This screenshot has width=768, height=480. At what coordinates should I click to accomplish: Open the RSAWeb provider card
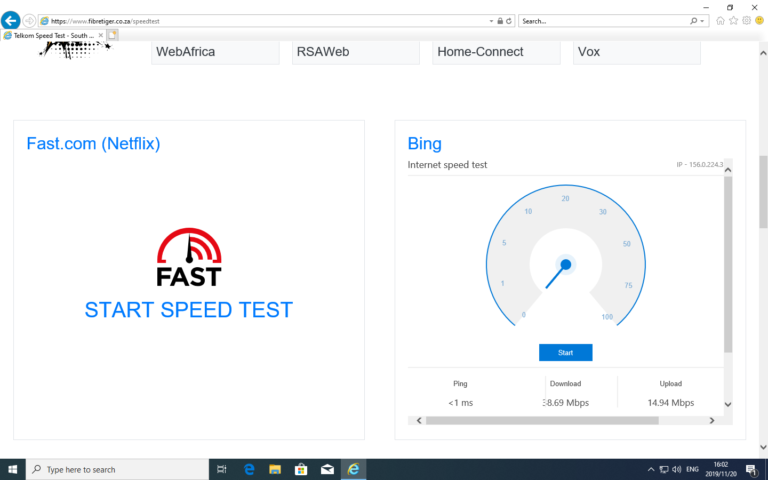pos(356,52)
